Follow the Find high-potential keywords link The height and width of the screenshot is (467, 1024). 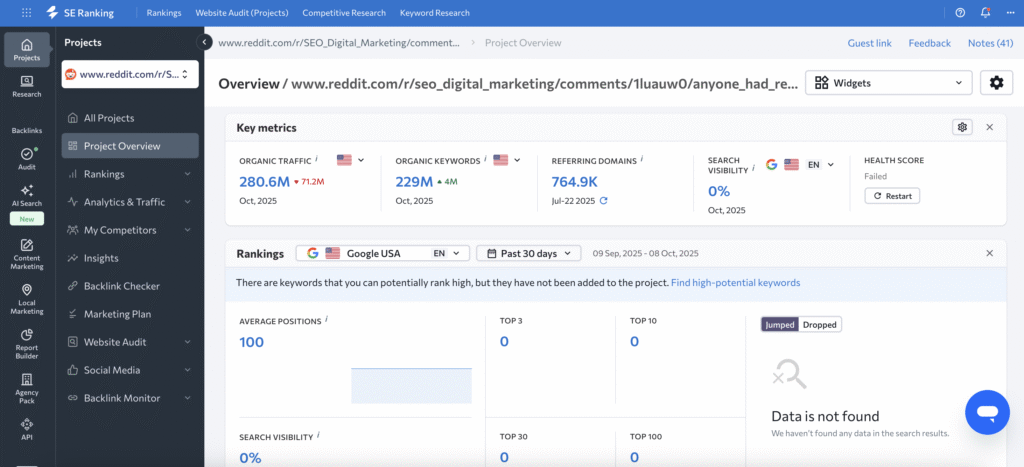pyautogui.click(x=735, y=283)
